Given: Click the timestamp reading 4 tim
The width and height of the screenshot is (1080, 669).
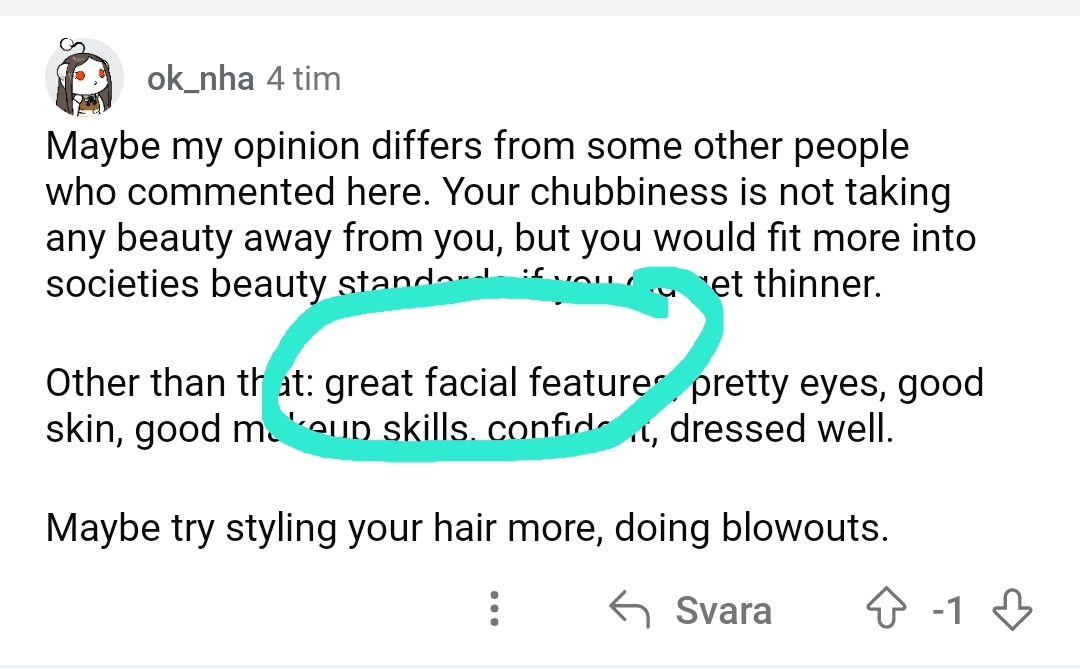Looking at the screenshot, I should [x=303, y=78].
